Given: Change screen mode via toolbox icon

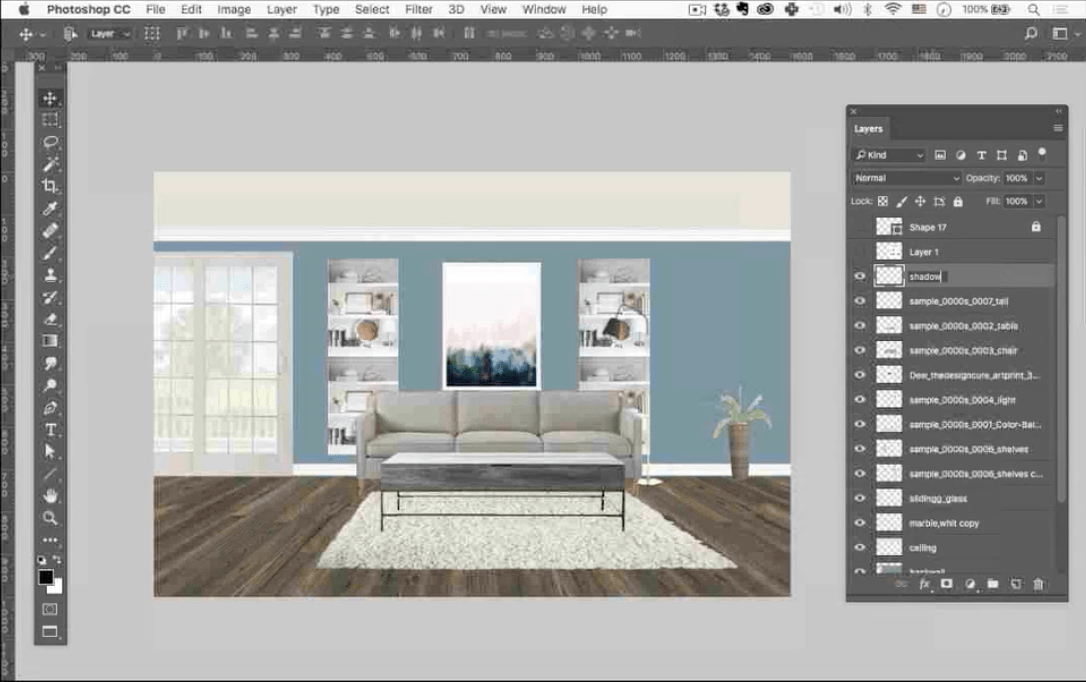Looking at the screenshot, I should pos(50,631).
